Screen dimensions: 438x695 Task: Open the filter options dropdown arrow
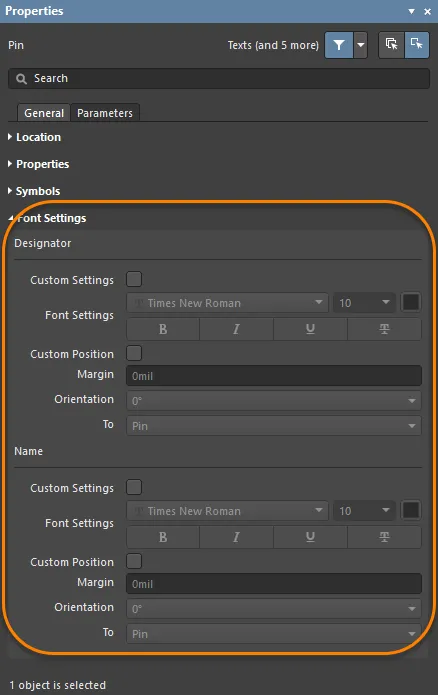[361, 45]
